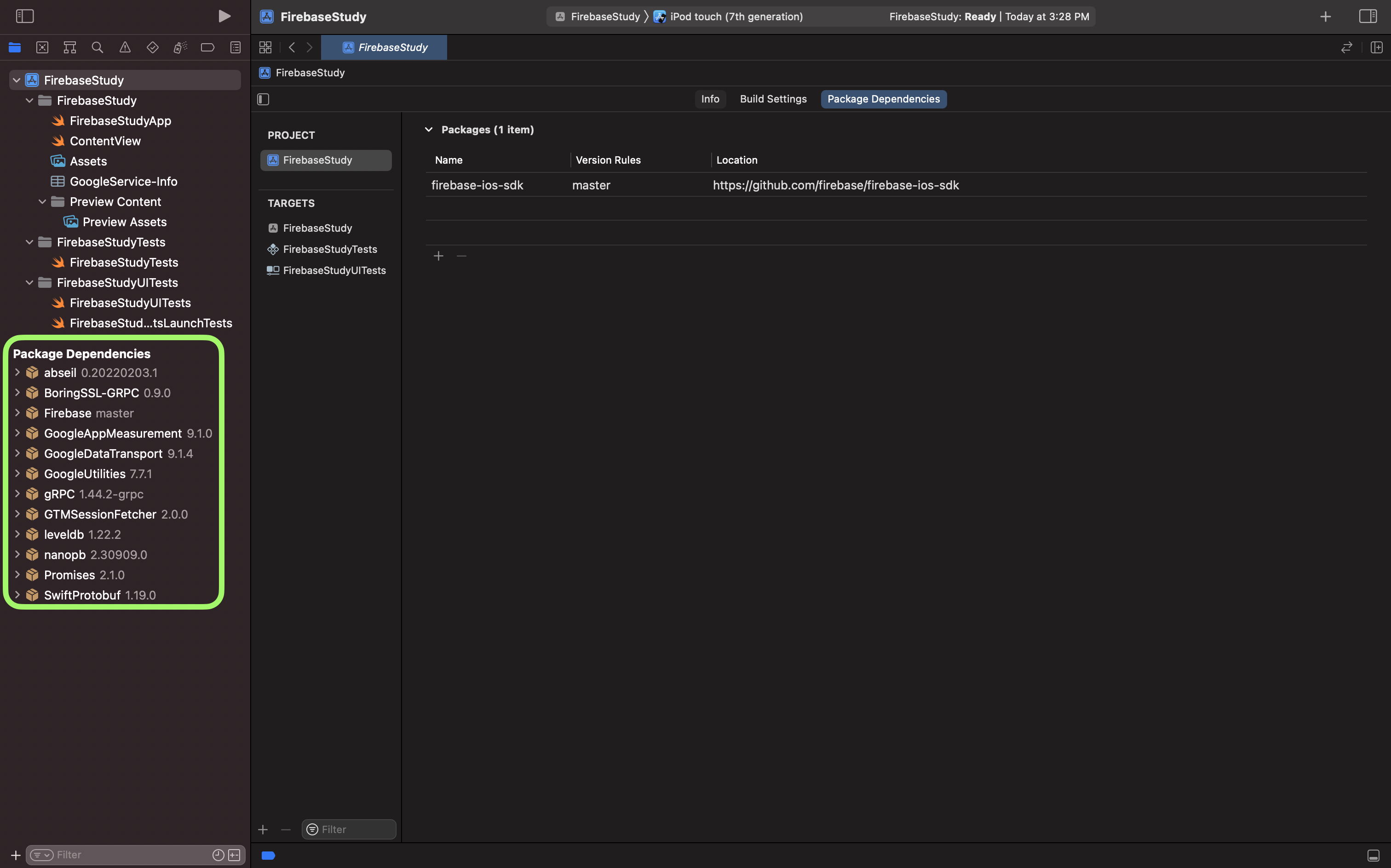The height and width of the screenshot is (868, 1391).
Task: Collapse the FirebaseStudyUITests folder
Action: click(x=29, y=282)
